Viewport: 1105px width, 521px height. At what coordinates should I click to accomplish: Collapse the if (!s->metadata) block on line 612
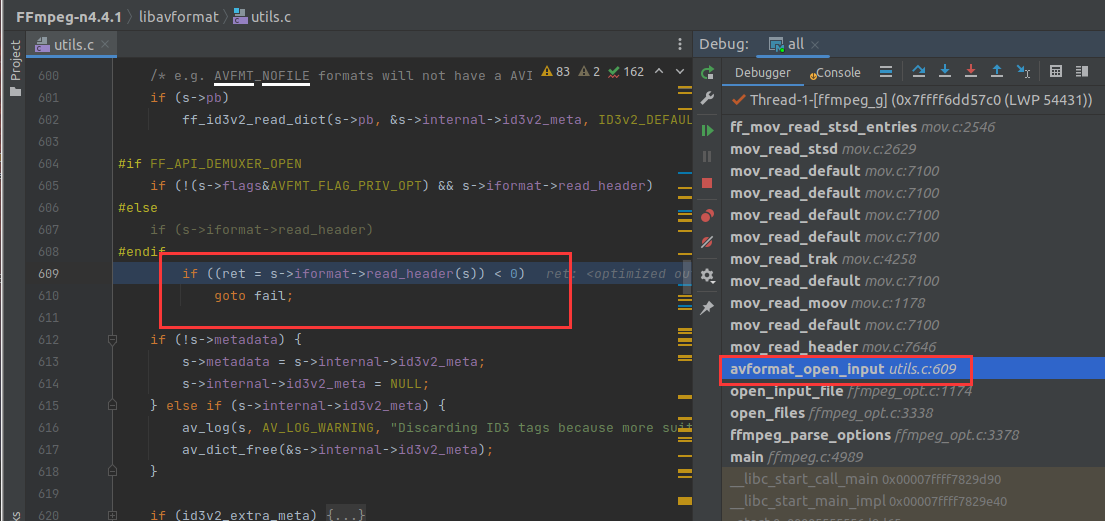click(111, 340)
